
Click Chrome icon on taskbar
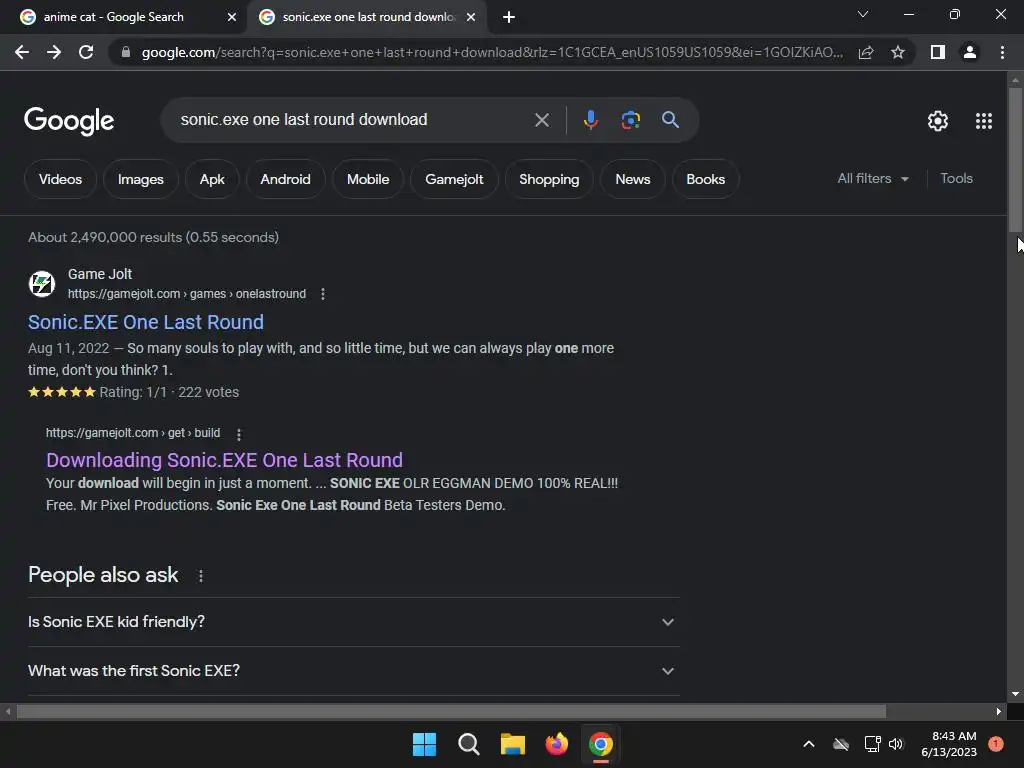(x=601, y=744)
